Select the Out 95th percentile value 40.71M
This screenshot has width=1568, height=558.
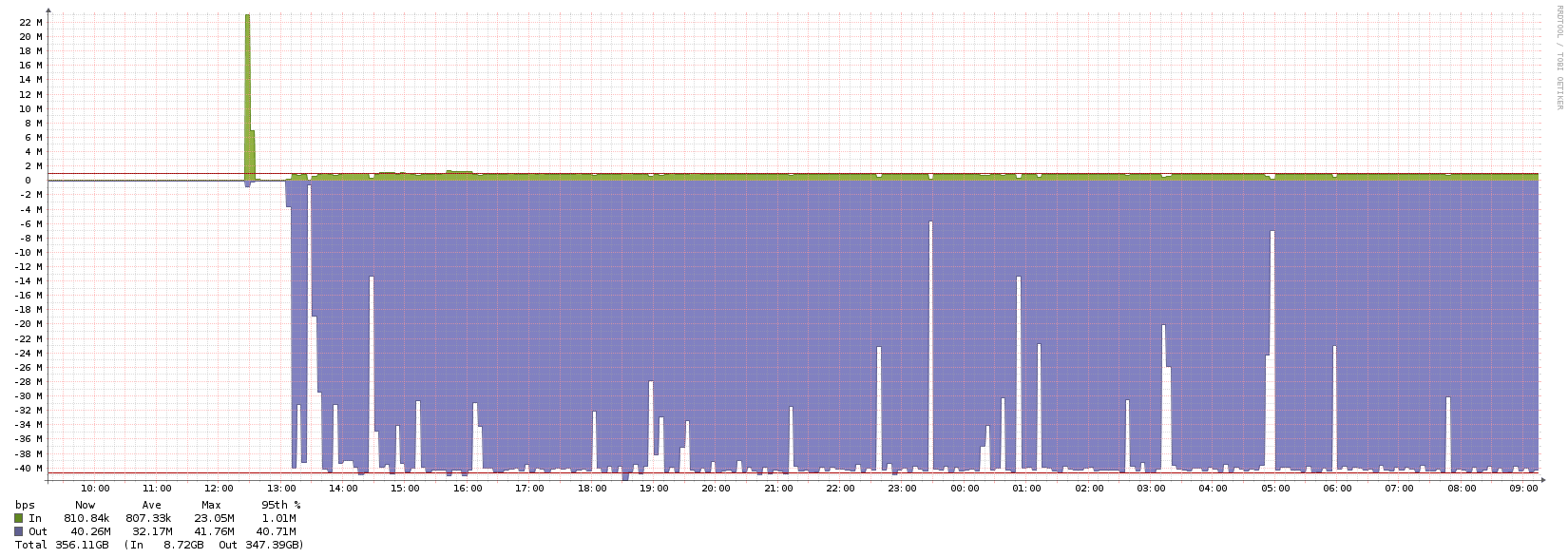tap(277, 531)
